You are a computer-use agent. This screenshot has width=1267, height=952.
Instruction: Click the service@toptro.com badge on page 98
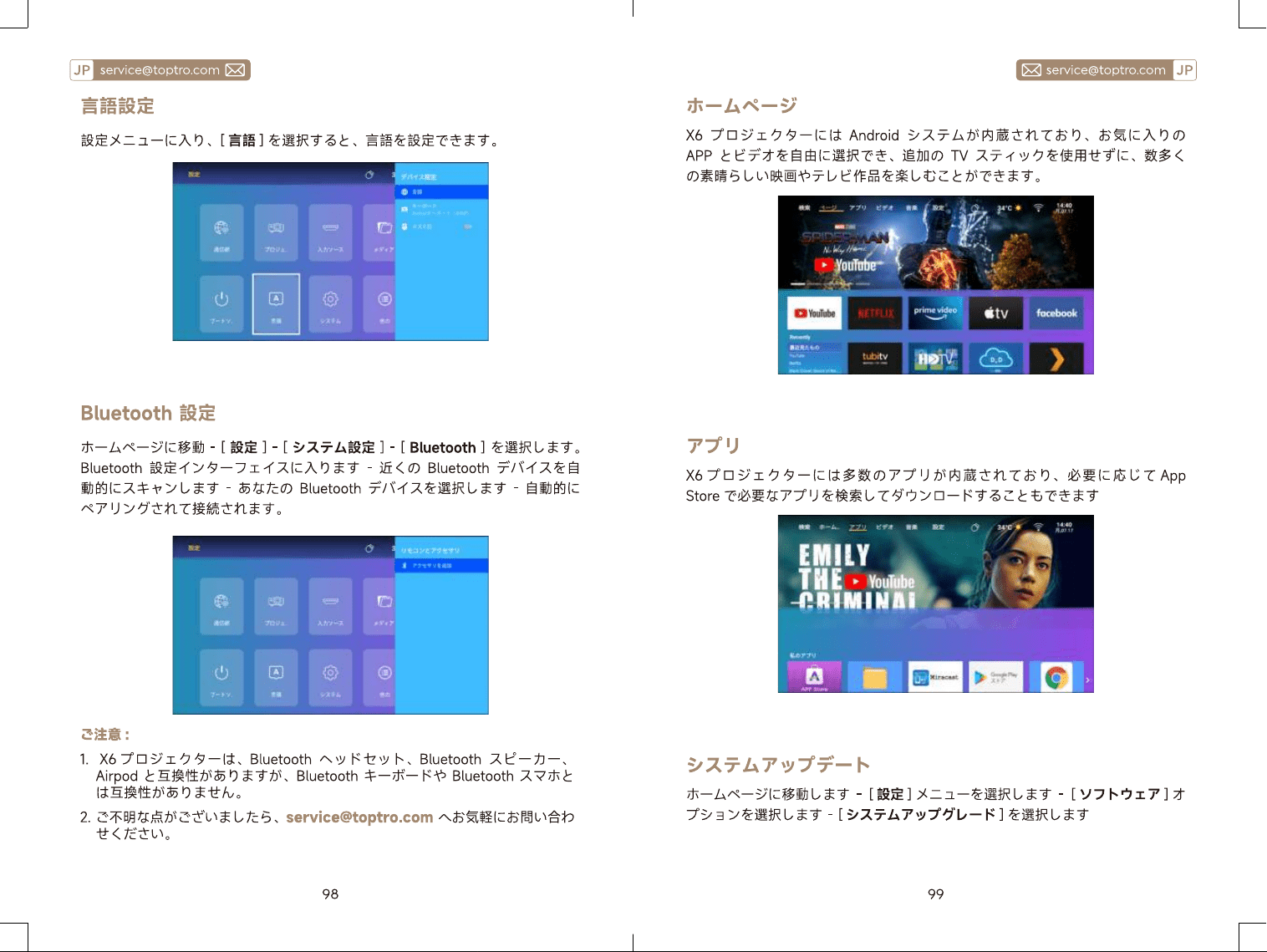click(160, 70)
